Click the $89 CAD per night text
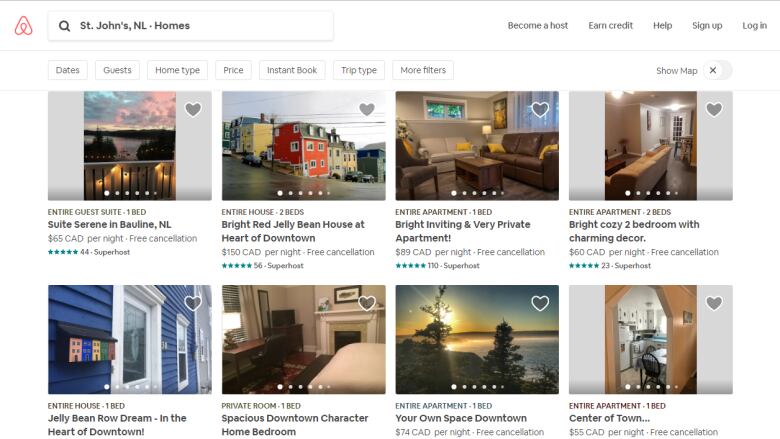This screenshot has height=439, width=780. (433, 252)
